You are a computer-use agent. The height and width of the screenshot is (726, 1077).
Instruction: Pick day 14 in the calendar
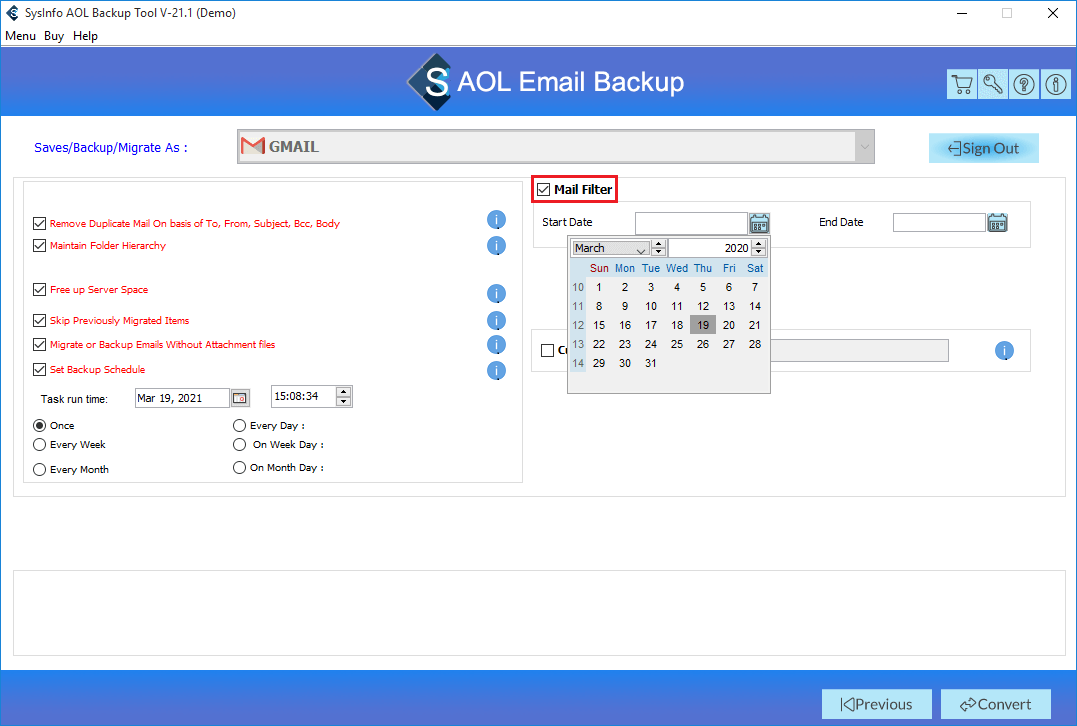click(x=755, y=306)
